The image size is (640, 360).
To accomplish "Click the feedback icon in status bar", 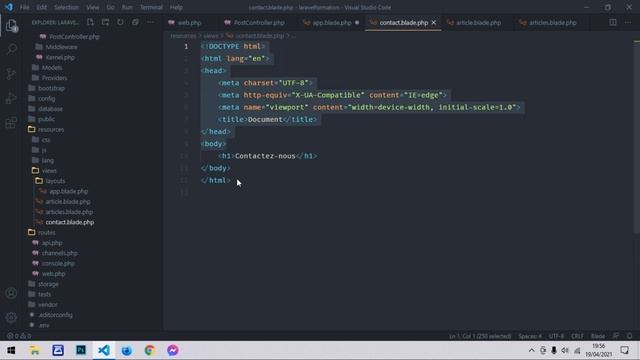I will [616, 336].
